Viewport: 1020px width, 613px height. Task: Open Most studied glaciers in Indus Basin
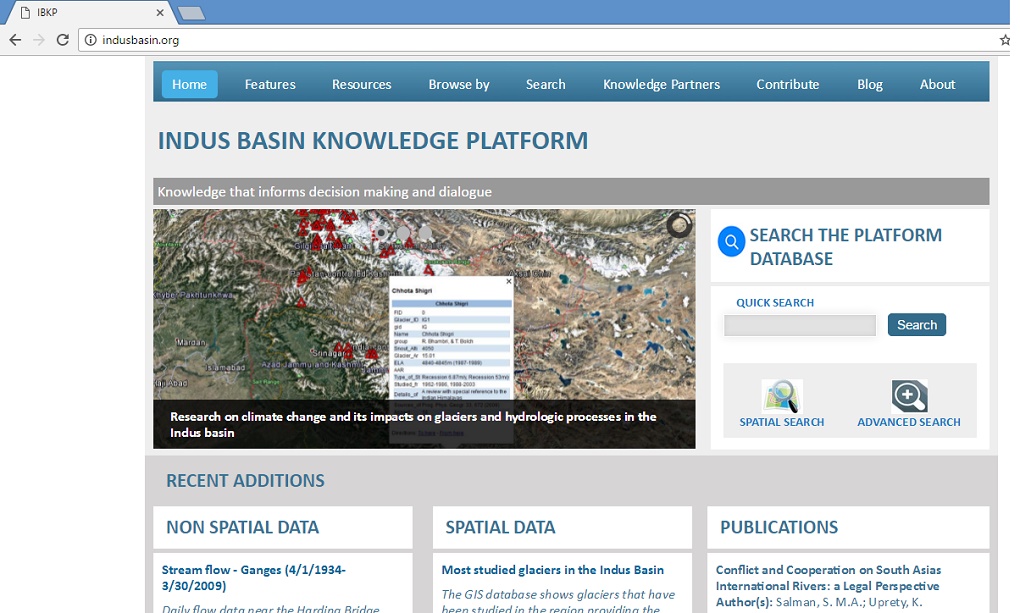(553, 570)
